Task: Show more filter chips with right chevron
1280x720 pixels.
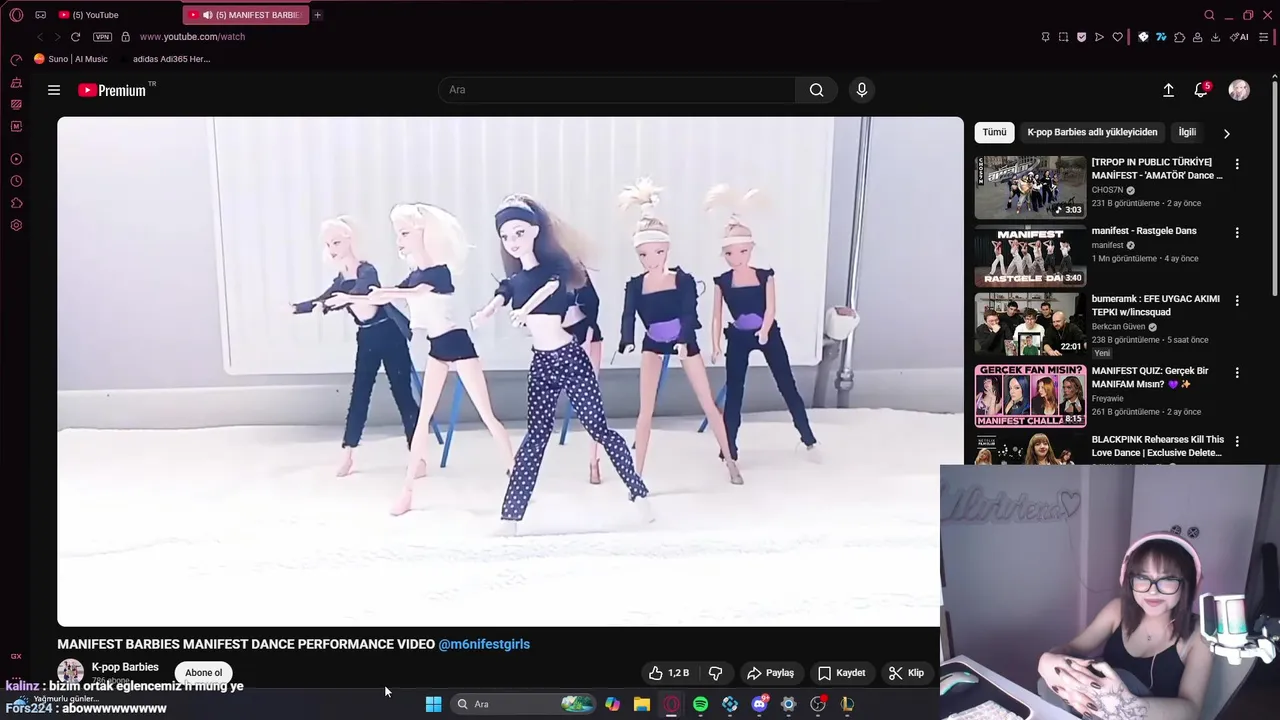Action: click(1227, 133)
